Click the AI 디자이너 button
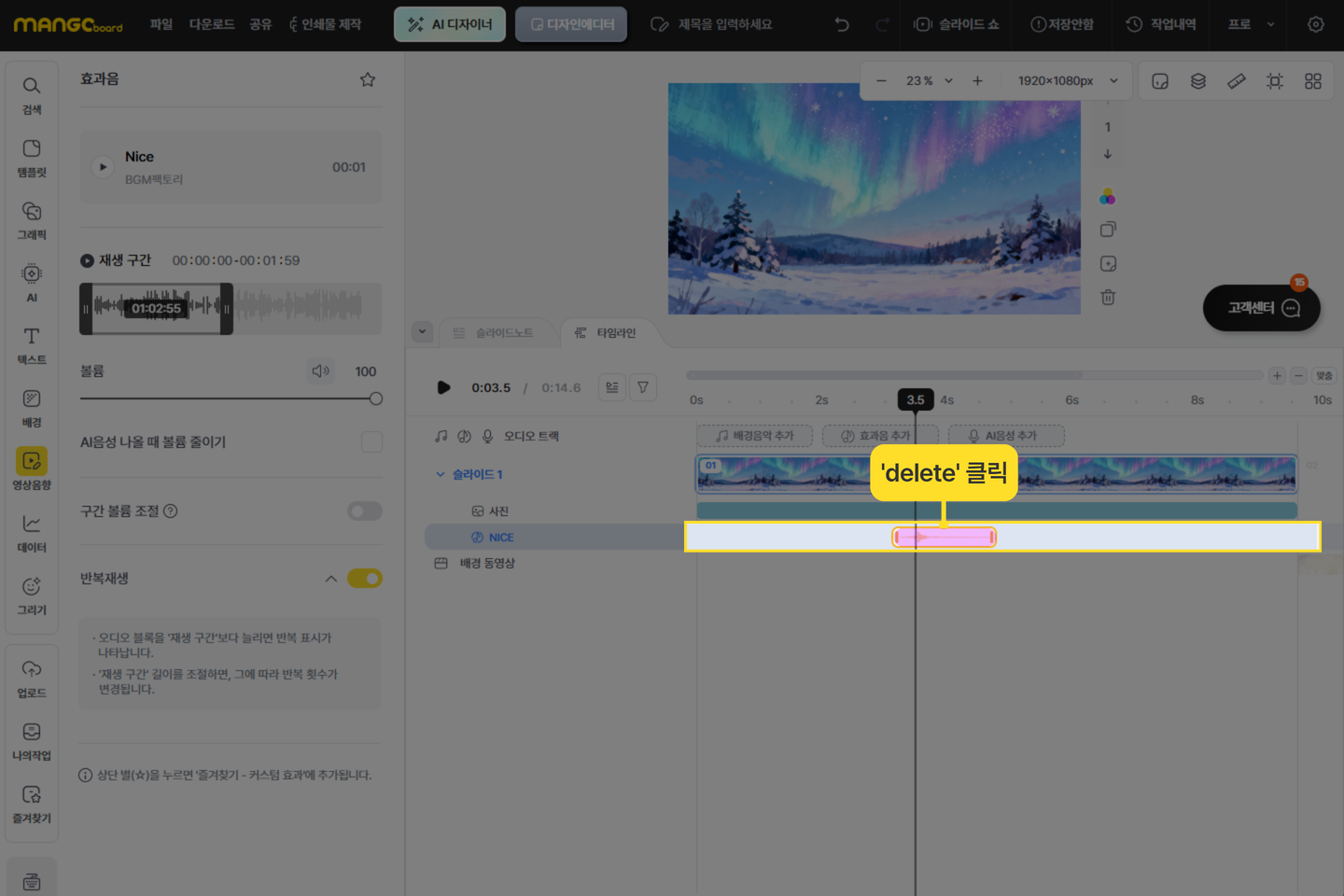Screen dimensions: 1344x896 (x=450, y=24)
